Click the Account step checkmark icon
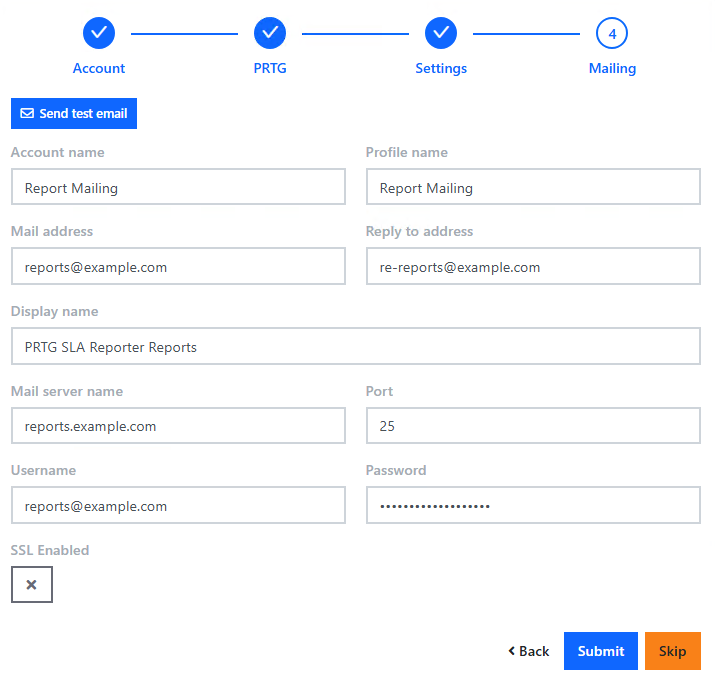Viewport: 715px width, 678px height. [x=99, y=33]
